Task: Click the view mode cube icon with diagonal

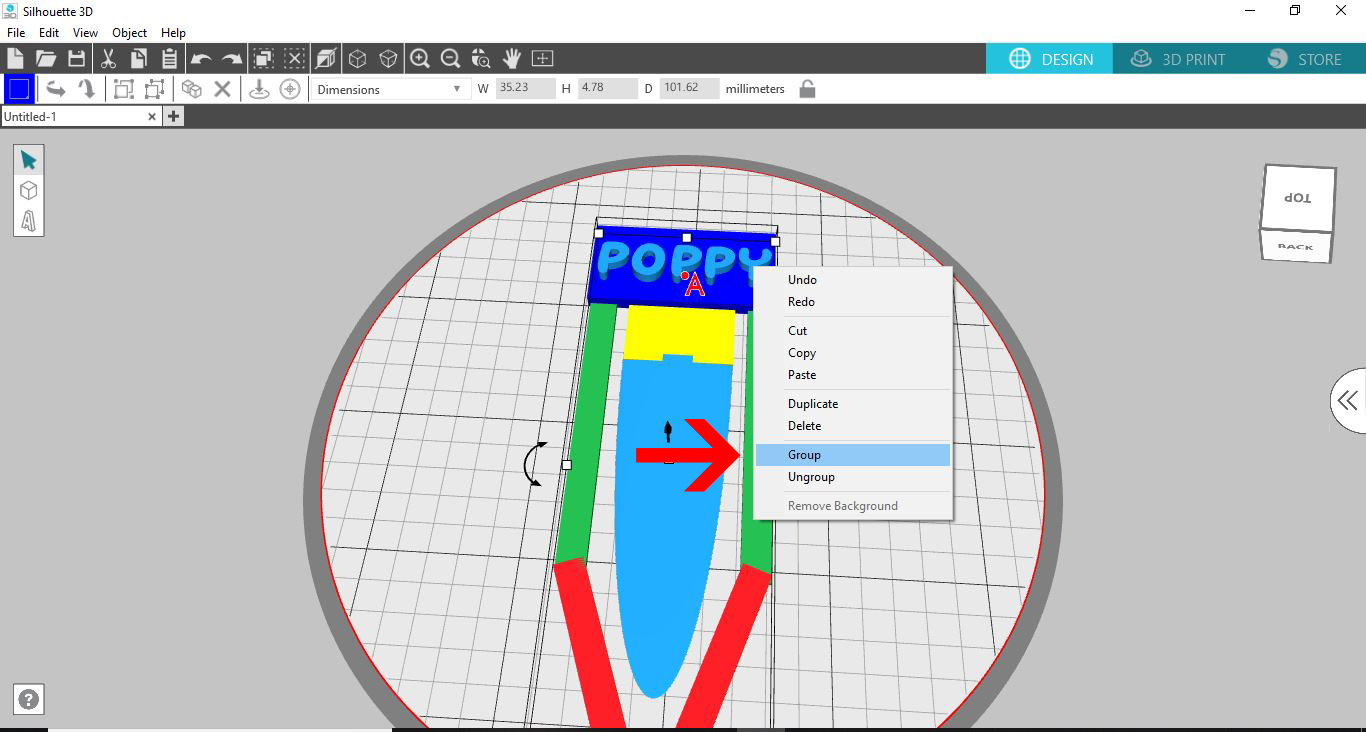Action: 326,58
